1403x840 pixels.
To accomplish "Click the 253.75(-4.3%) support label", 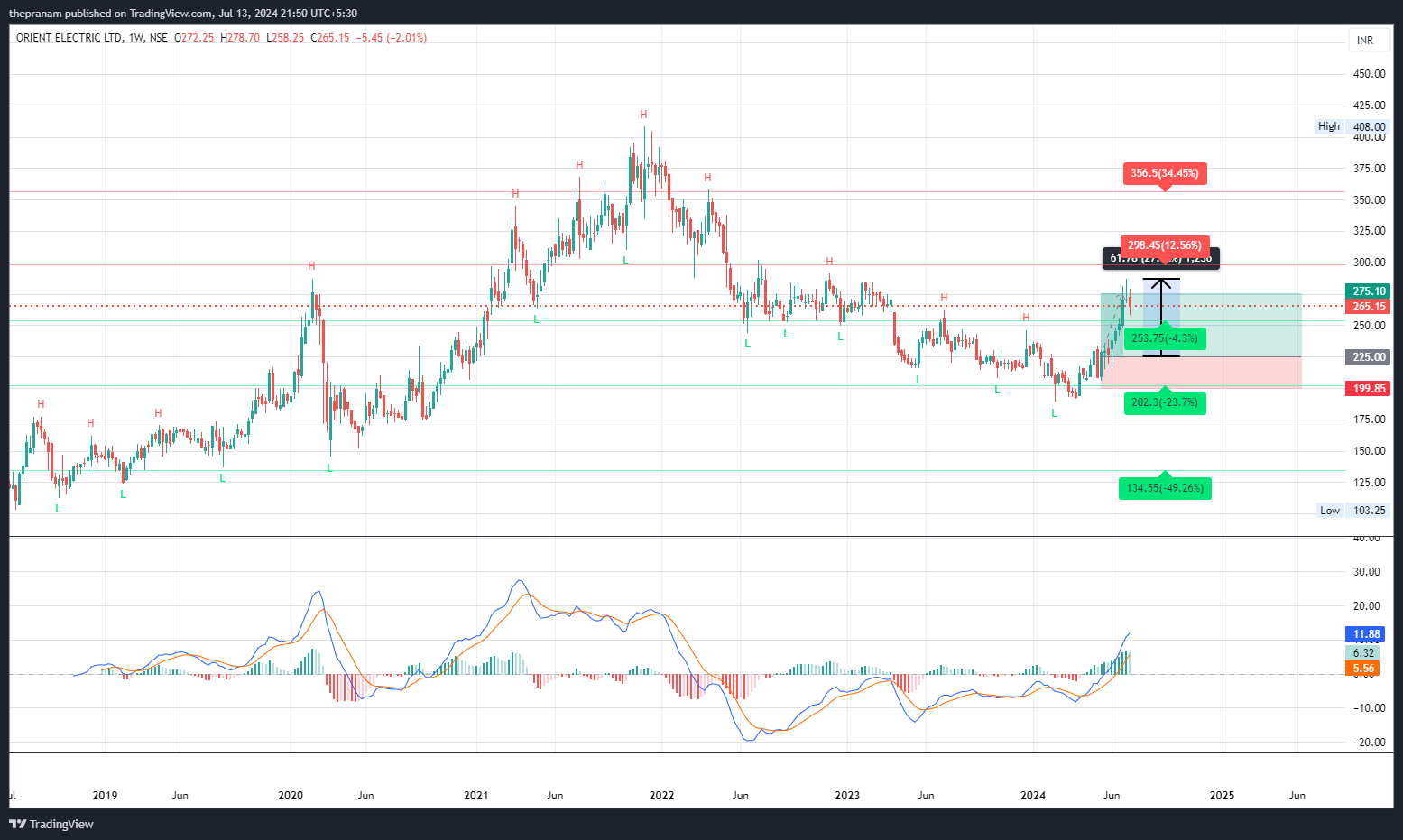I will 1165,338.
